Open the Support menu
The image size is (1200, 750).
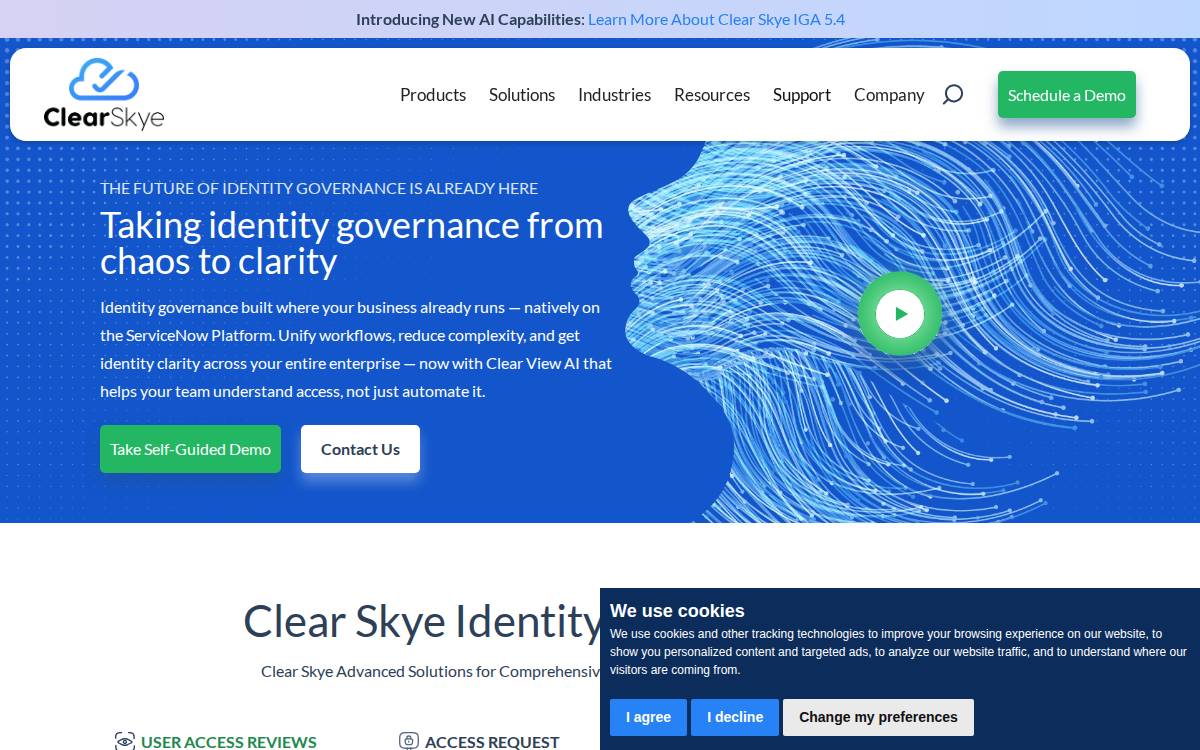[802, 94]
